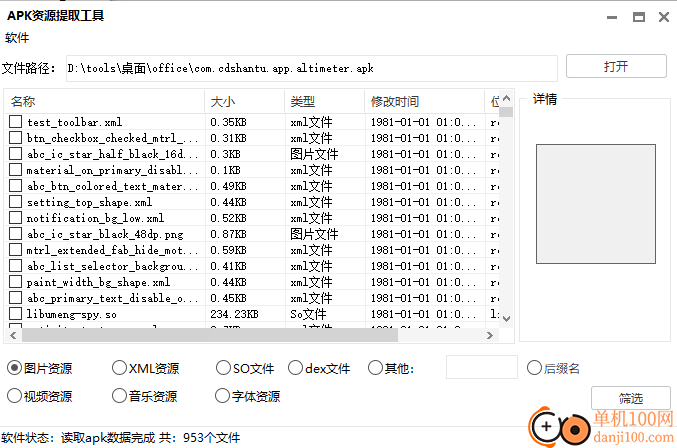Click the 其他 extension text box
The image size is (677, 448).
pyautogui.click(x=481, y=367)
